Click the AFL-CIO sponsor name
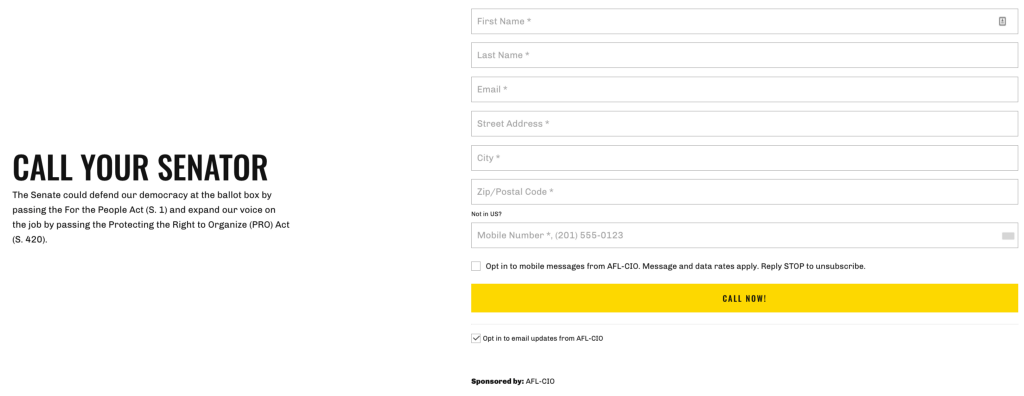 tap(540, 381)
